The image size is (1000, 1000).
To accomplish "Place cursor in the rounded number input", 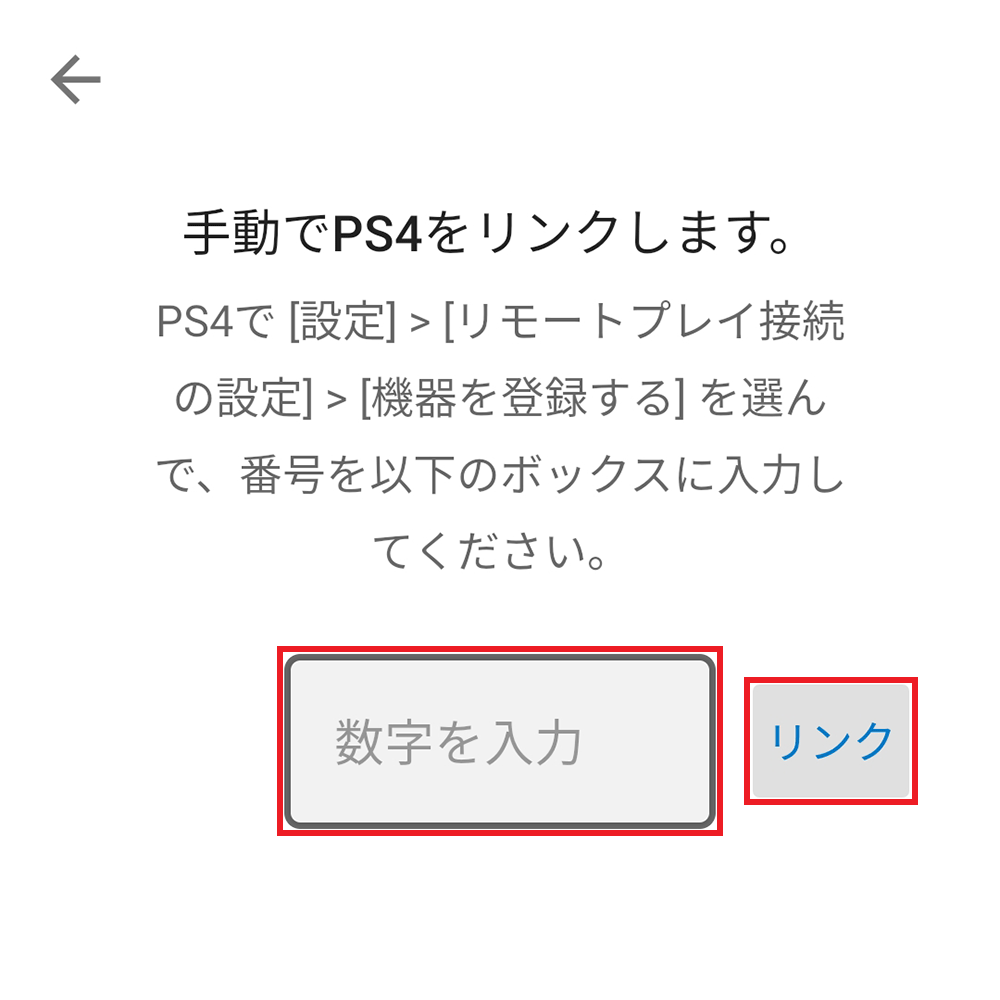I will click(499, 740).
